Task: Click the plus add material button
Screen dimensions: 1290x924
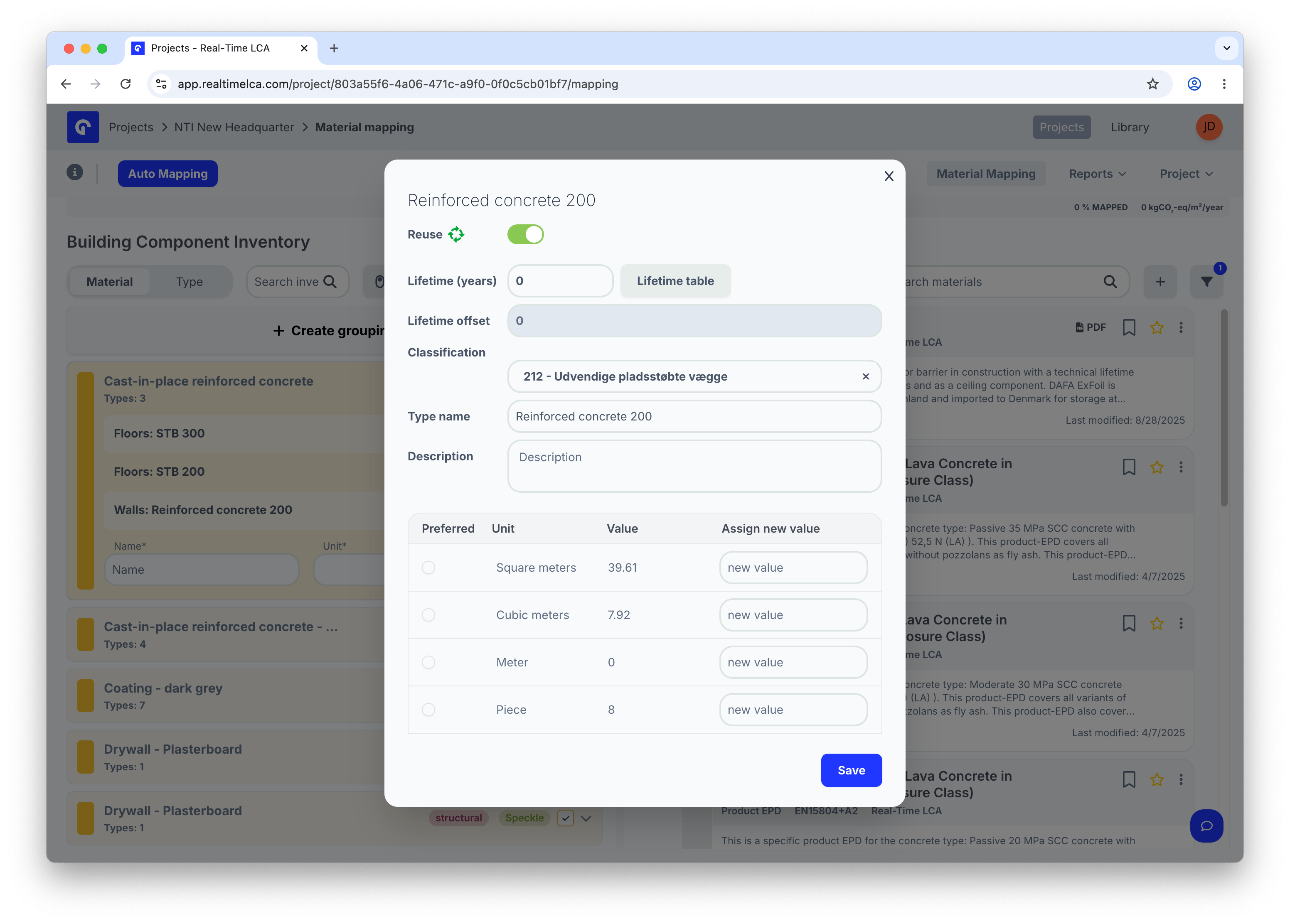Action: pos(1160,281)
